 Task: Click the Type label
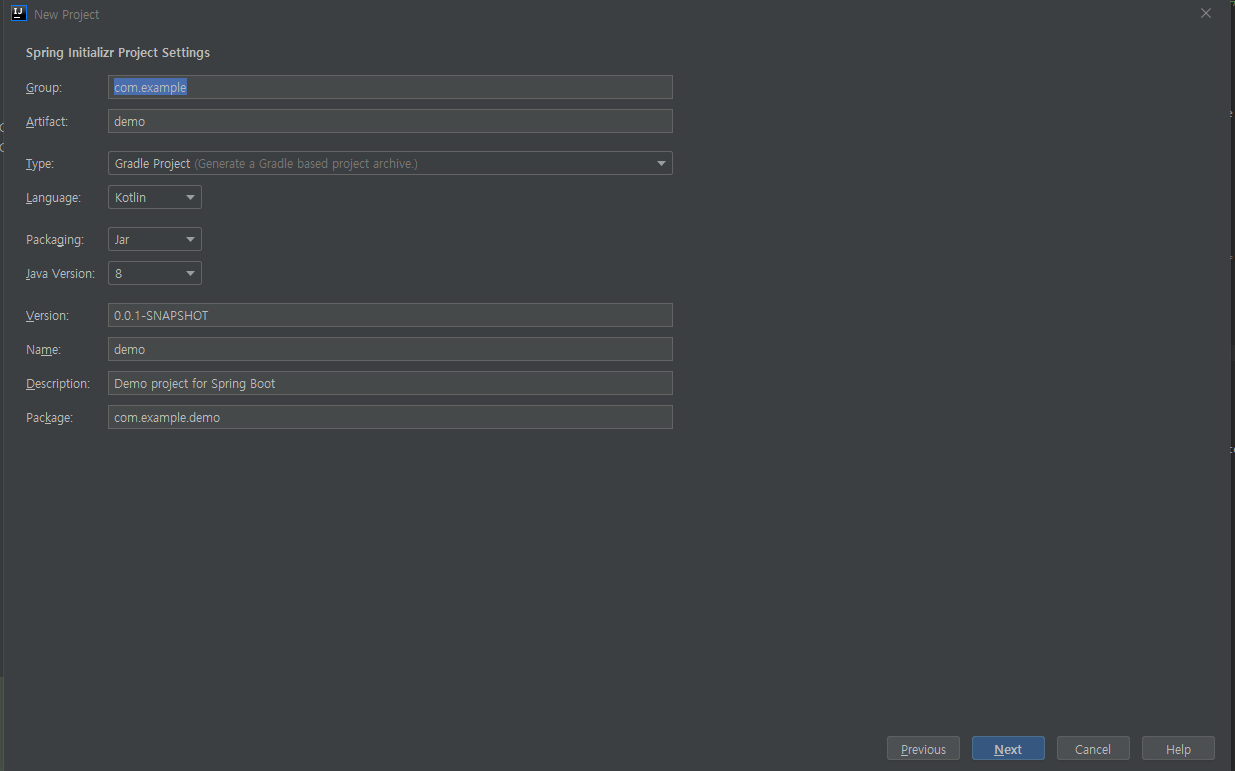pos(40,164)
